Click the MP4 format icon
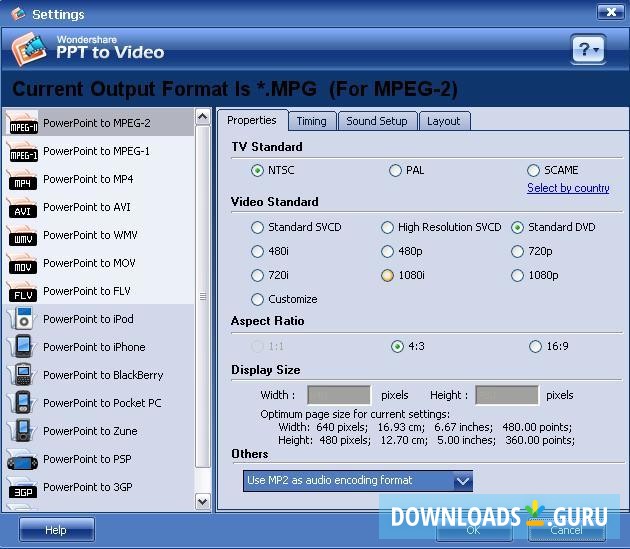Viewport: 630px width, 549px height. pyautogui.click(x=23, y=179)
